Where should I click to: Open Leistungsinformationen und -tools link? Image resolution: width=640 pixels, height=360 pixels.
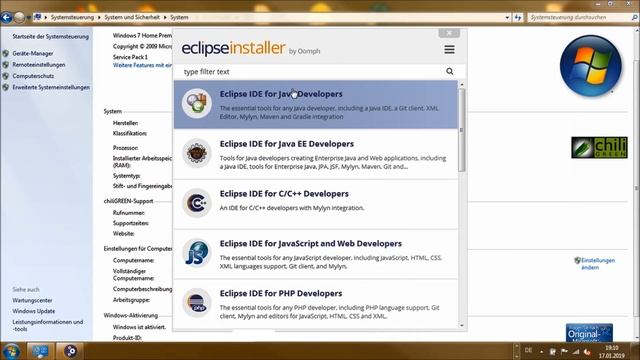click(48, 325)
